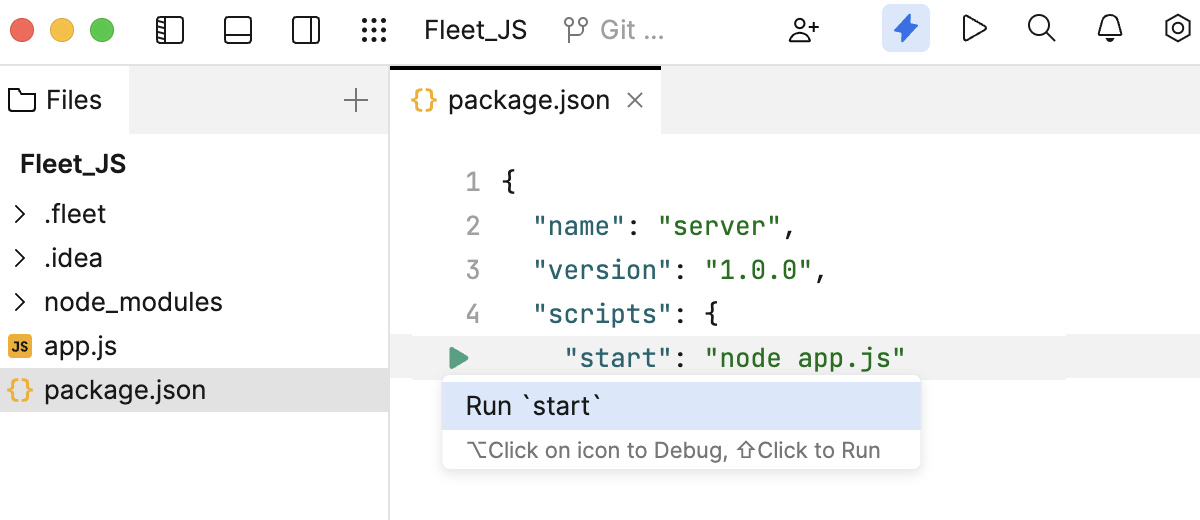1200x520 pixels.
Task: Open the grid apps menu icon
Action: [x=373, y=30]
